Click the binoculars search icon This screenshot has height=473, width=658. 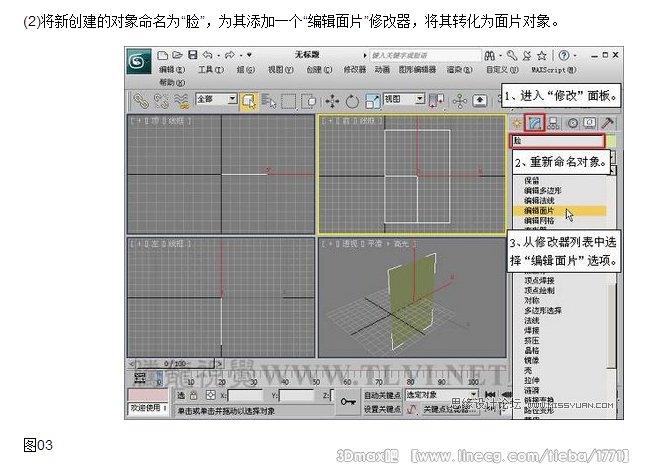489,55
